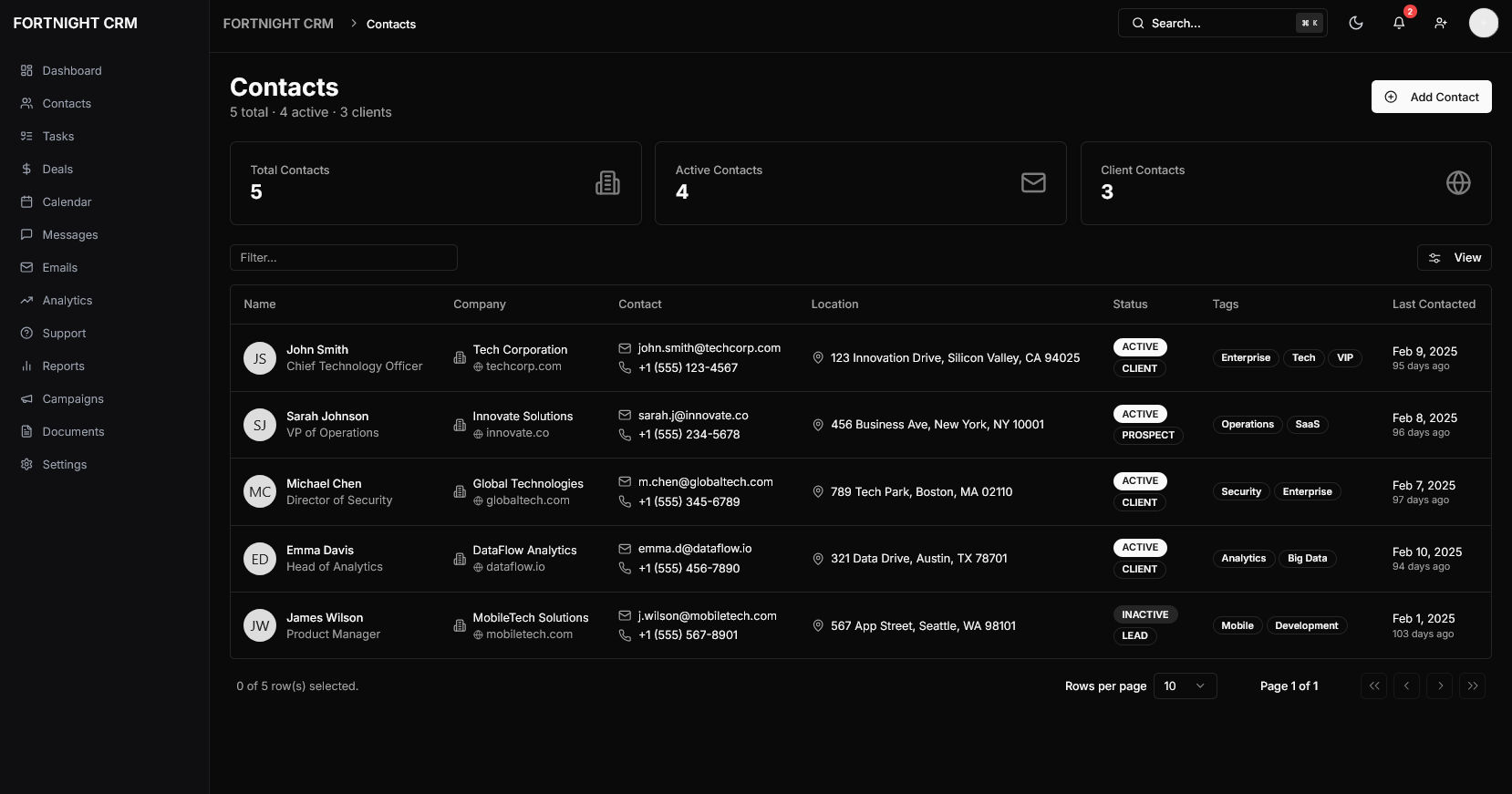Click the m.chen@globaltech.com email
This screenshot has height=794, width=1512.
tap(705, 482)
